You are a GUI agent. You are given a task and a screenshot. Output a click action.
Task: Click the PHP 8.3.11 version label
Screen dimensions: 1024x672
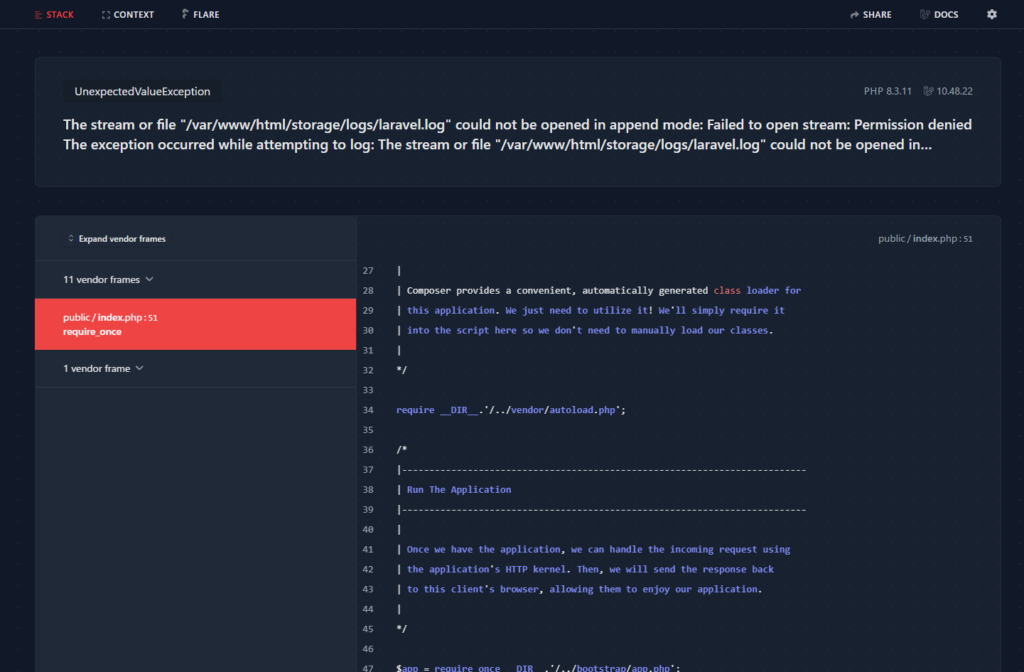888,91
